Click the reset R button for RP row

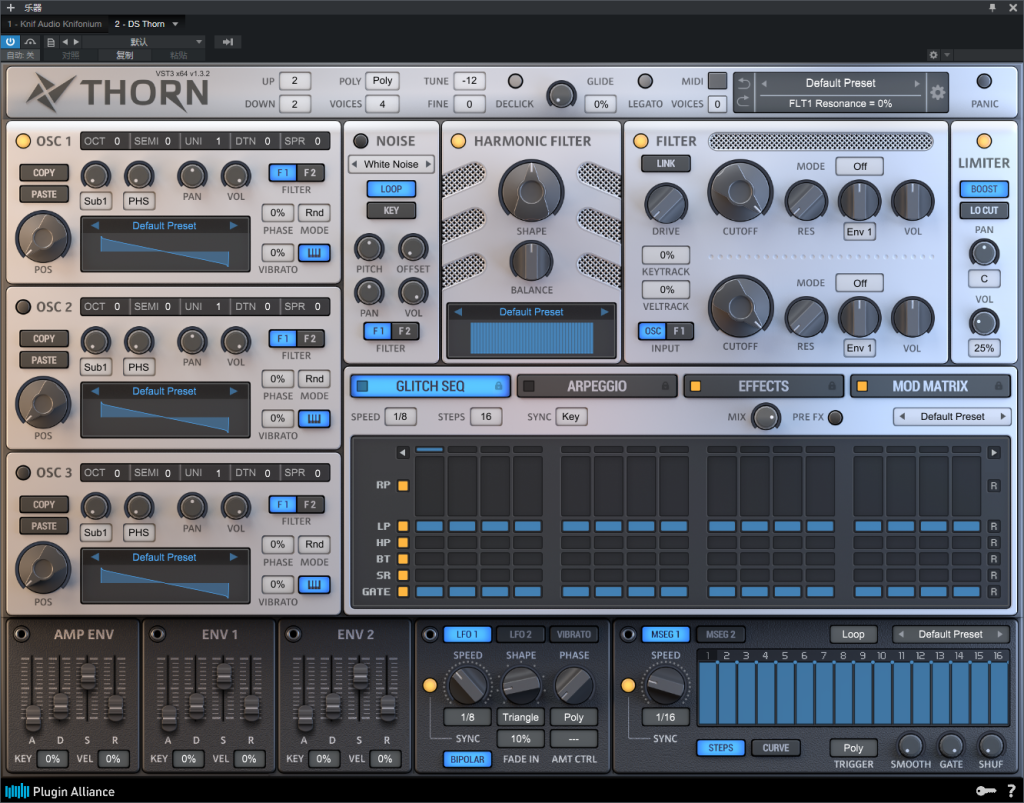point(993,486)
